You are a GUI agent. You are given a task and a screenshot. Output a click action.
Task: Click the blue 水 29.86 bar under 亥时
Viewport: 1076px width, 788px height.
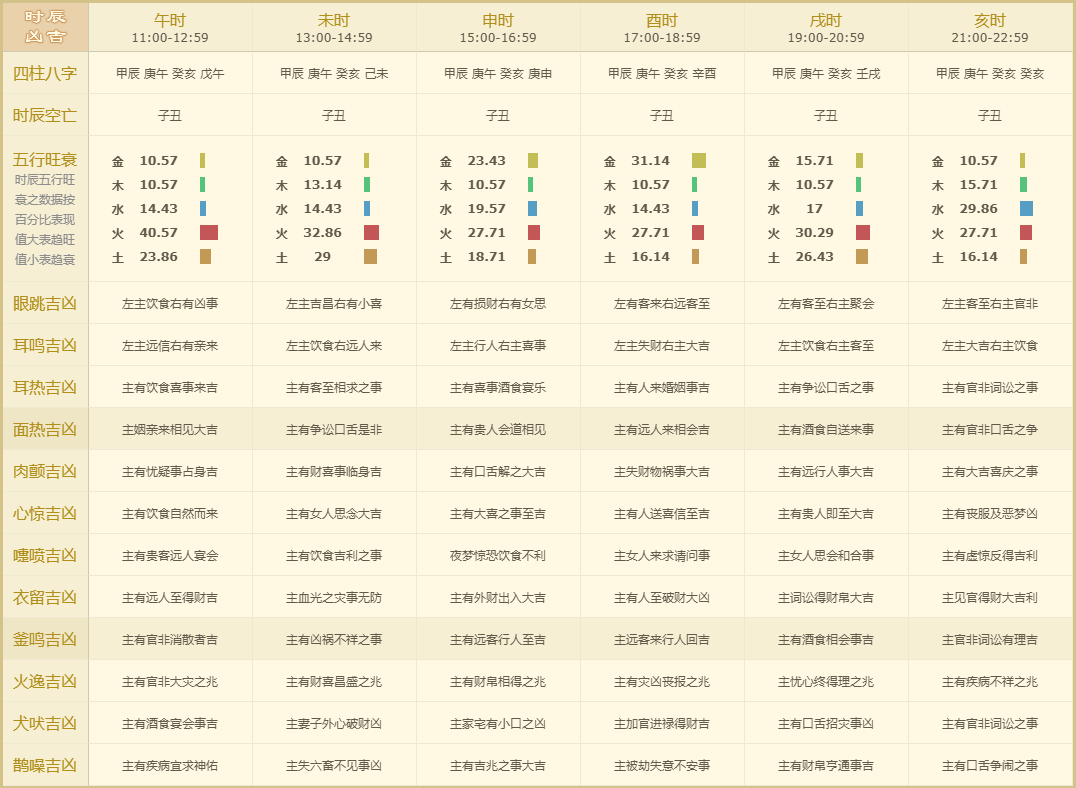[x=1027, y=209]
